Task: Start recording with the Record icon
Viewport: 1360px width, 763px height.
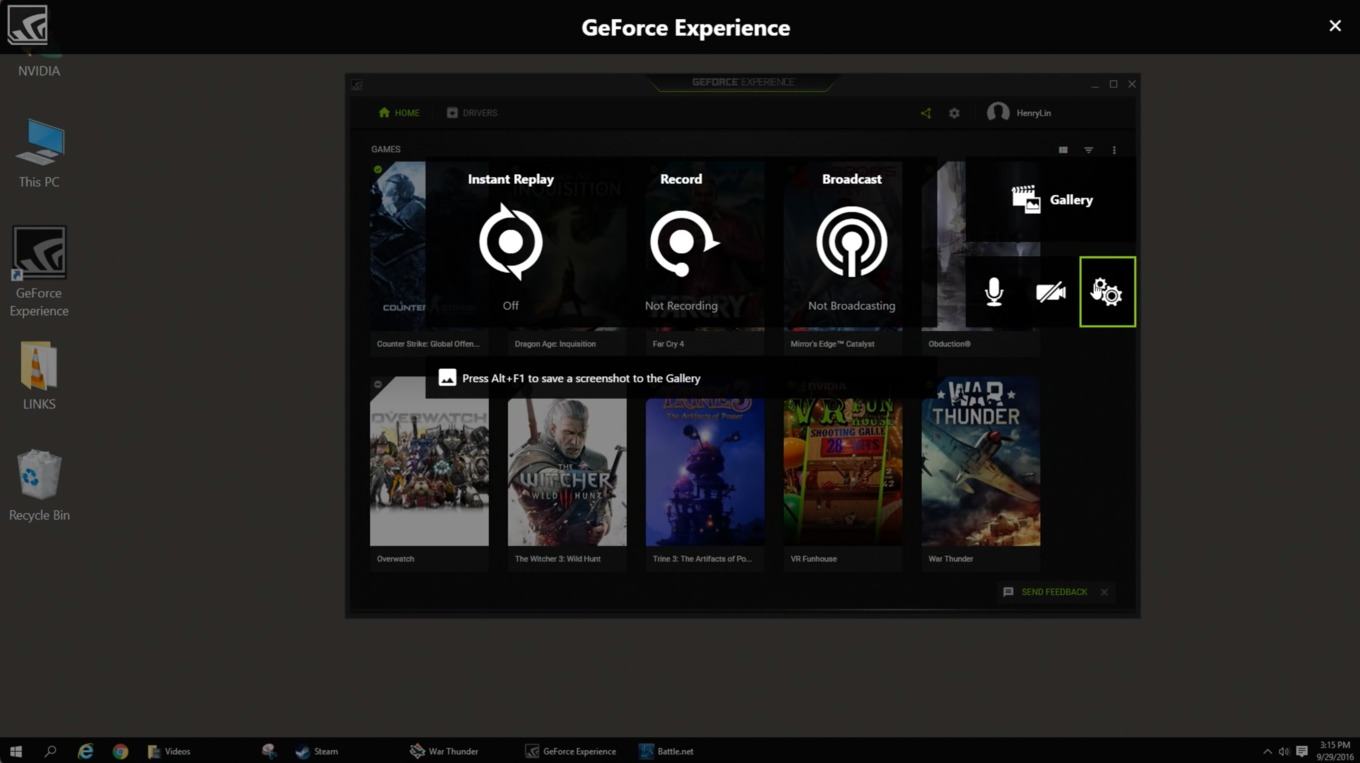Action: (x=683, y=242)
